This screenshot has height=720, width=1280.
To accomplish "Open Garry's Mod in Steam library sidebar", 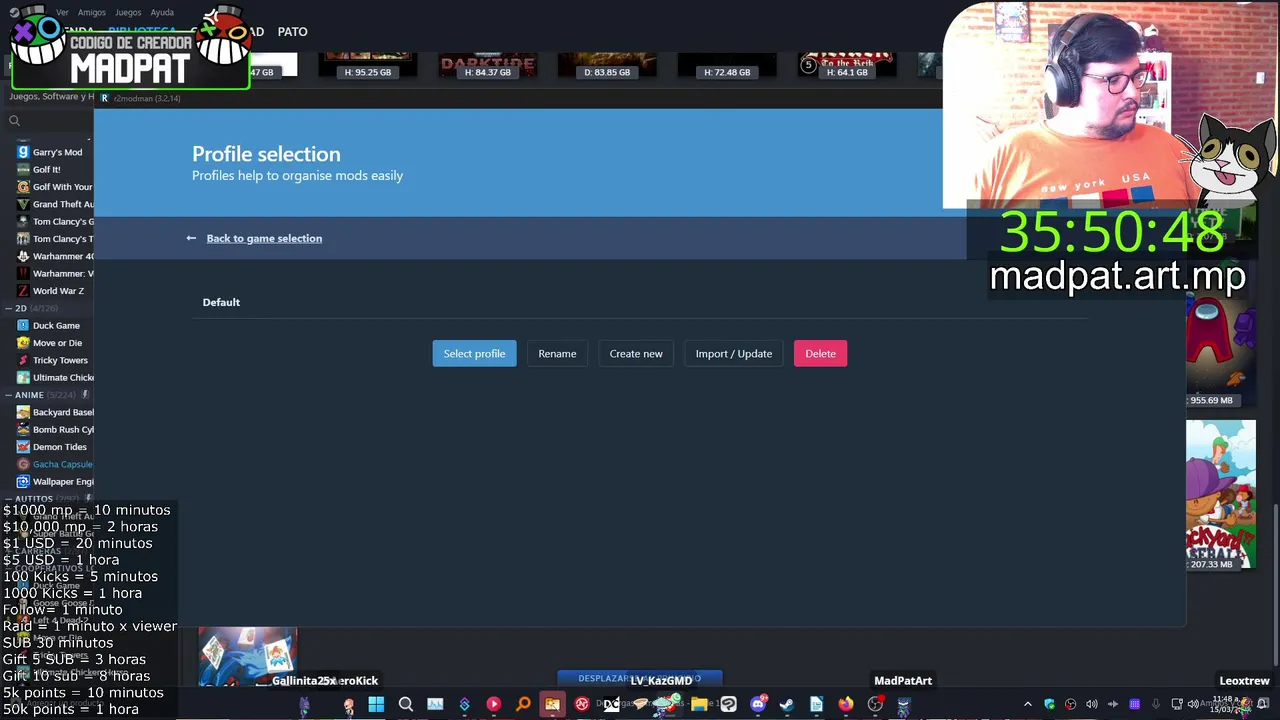I will [x=57, y=152].
